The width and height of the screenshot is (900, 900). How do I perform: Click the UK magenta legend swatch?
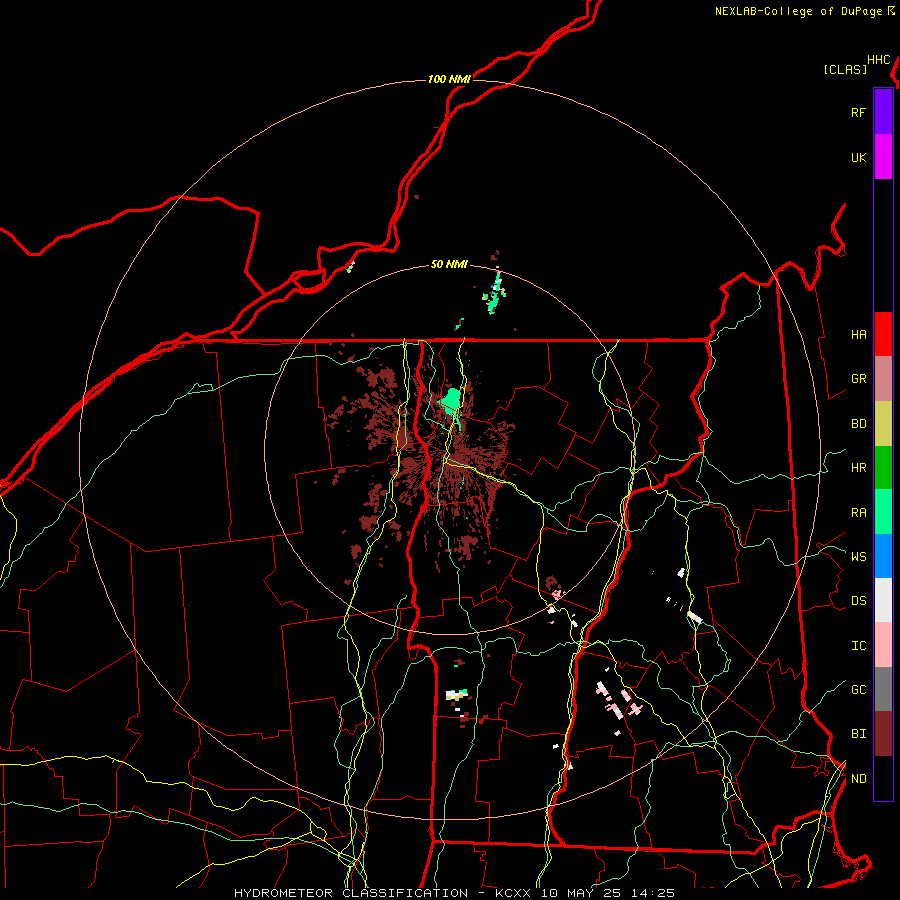tap(883, 157)
